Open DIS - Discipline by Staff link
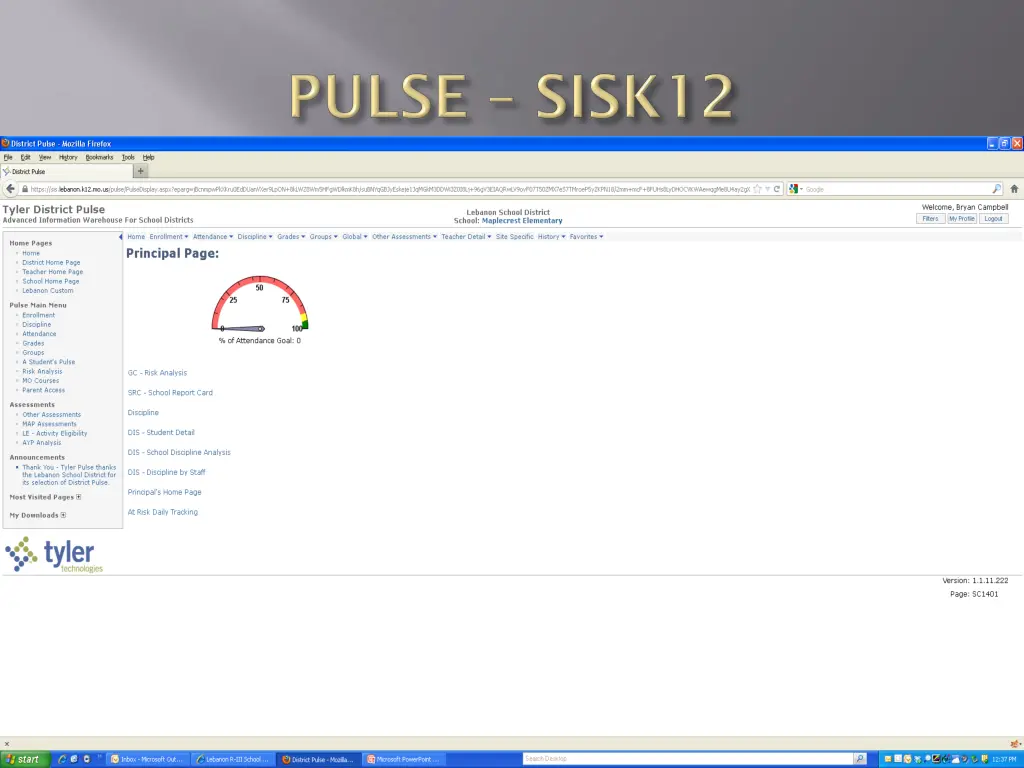Image resolution: width=1024 pixels, height=768 pixels. click(x=167, y=472)
